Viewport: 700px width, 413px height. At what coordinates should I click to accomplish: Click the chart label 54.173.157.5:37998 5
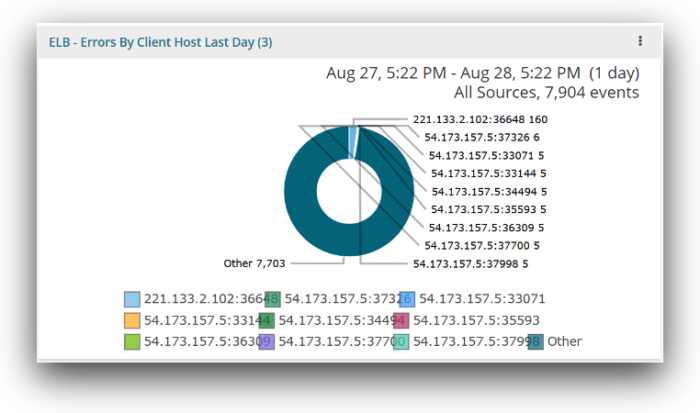click(x=470, y=264)
